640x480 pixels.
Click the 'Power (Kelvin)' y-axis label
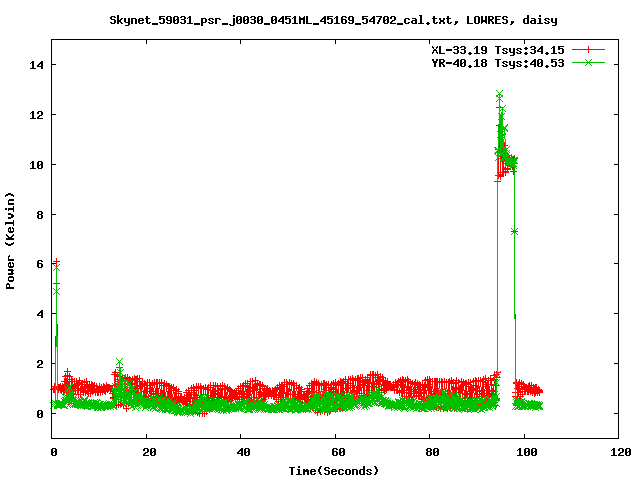(10, 241)
